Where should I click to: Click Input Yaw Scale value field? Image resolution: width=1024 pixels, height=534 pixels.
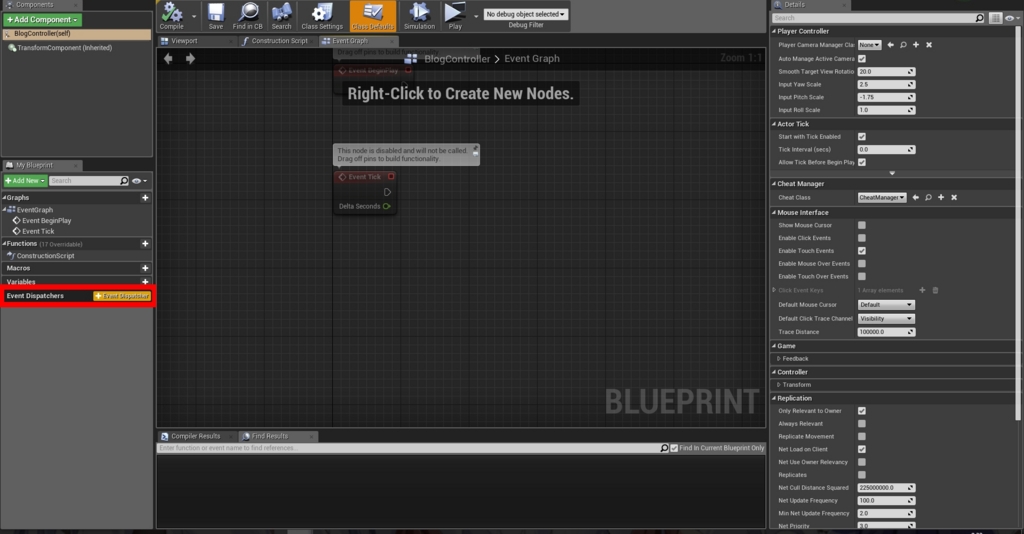click(886, 84)
